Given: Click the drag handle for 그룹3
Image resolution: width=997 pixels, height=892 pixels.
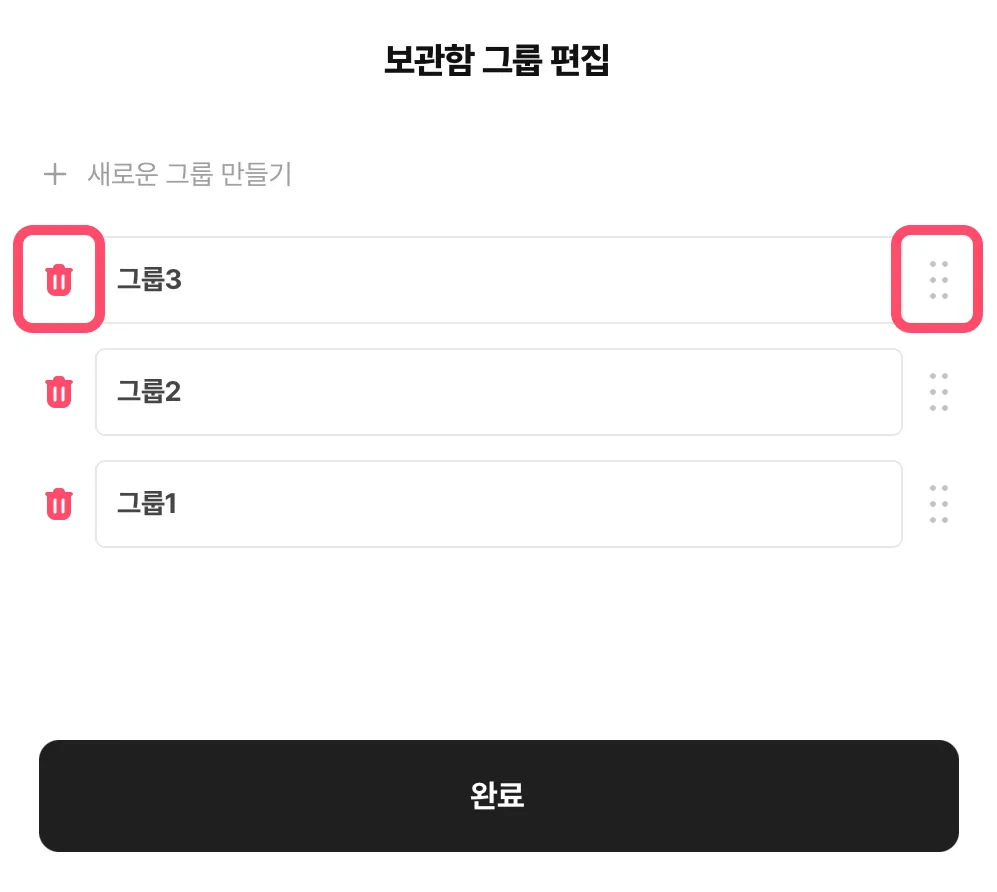Looking at the screenshot, I should (x=938, y=280).
